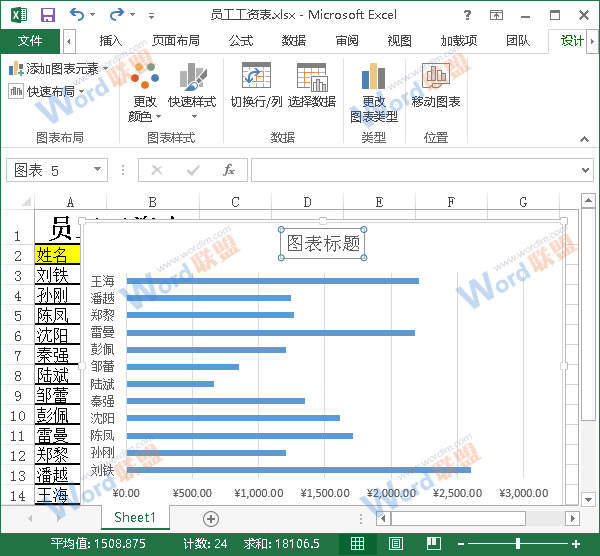This screenshot has height=556, width=600.
Task: Click the Select Data icon
Action: (x=312, y=78)
